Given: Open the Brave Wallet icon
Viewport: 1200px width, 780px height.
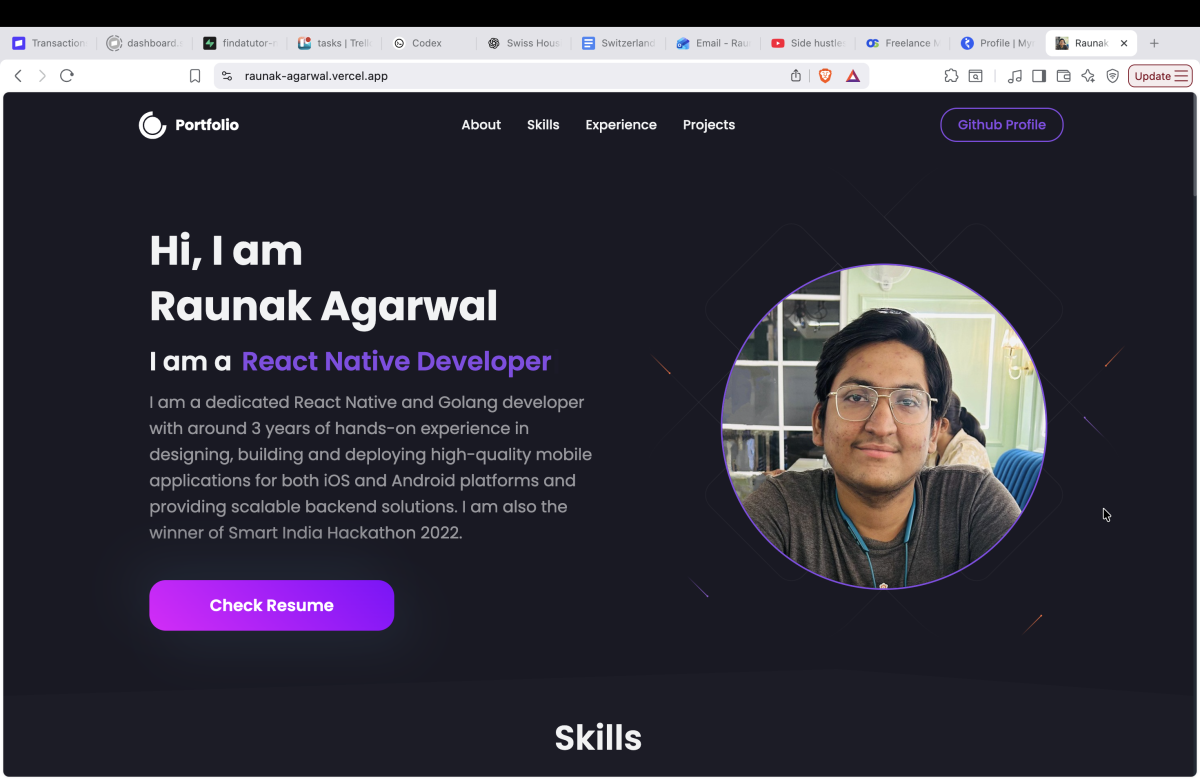Looking at the screenshot, I should [1064, 76].
